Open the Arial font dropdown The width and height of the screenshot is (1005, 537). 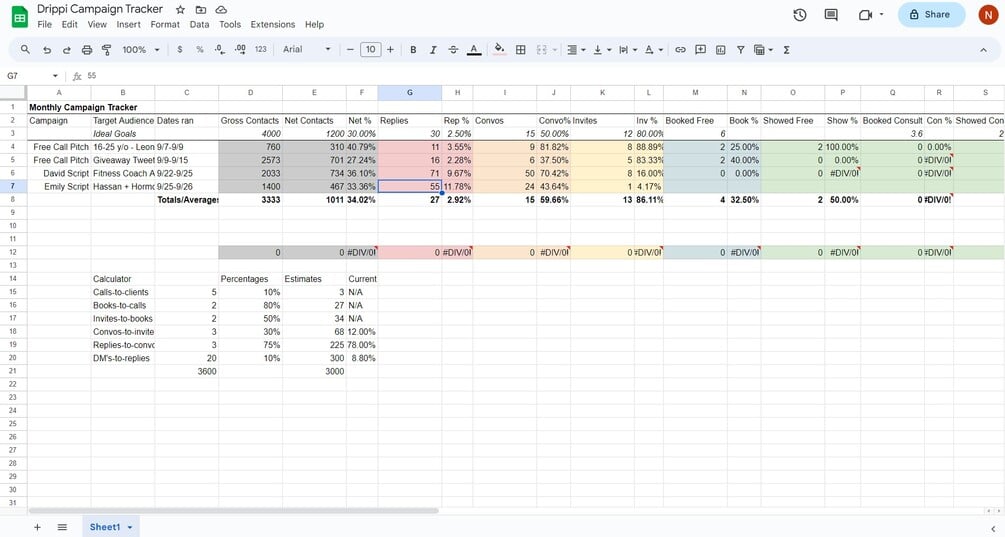(307, 49)
